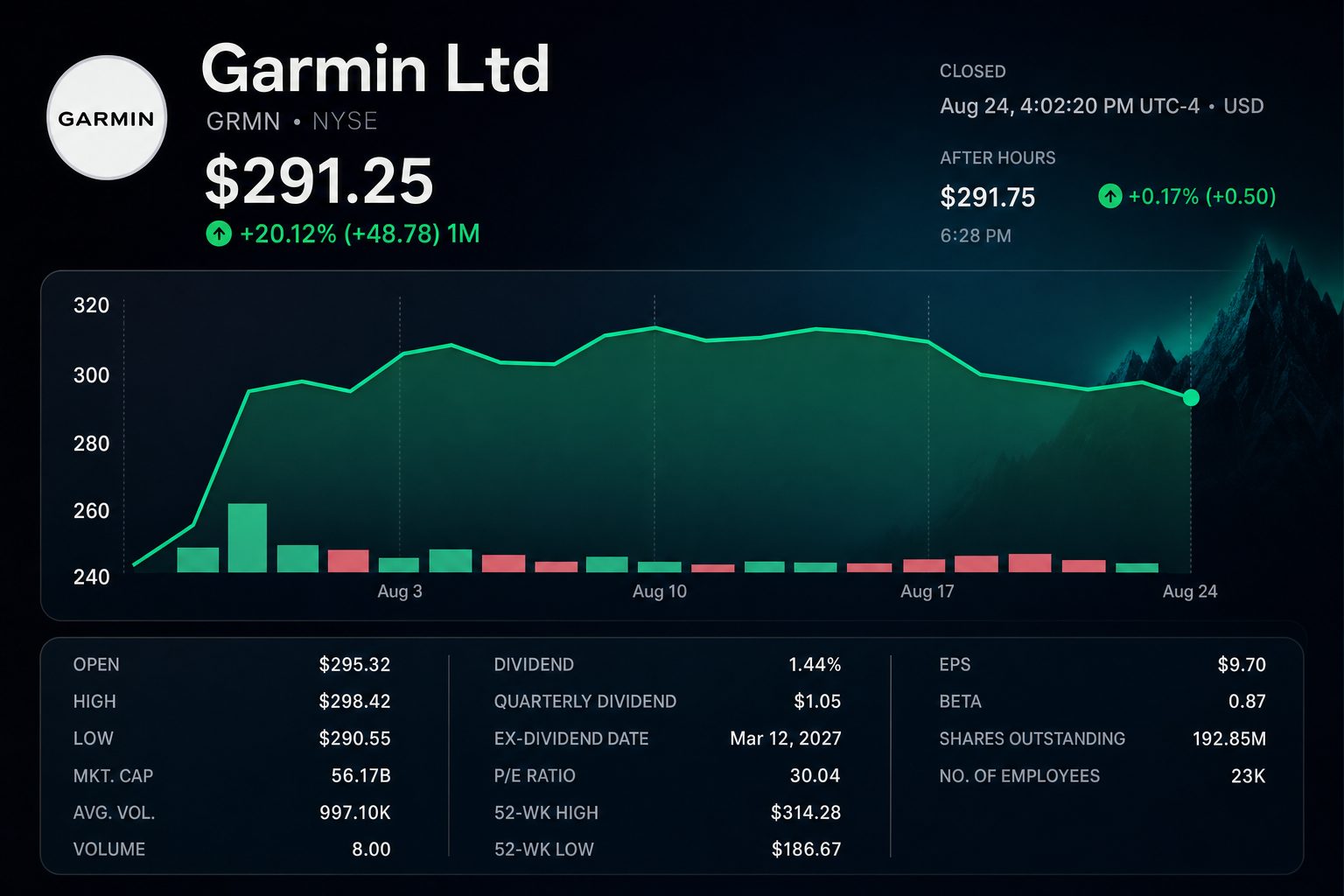Image resolution: width=1344 pixels, height=896 pixels.
Task: Click the BETA value 0.87
Action: point(1247,701)
